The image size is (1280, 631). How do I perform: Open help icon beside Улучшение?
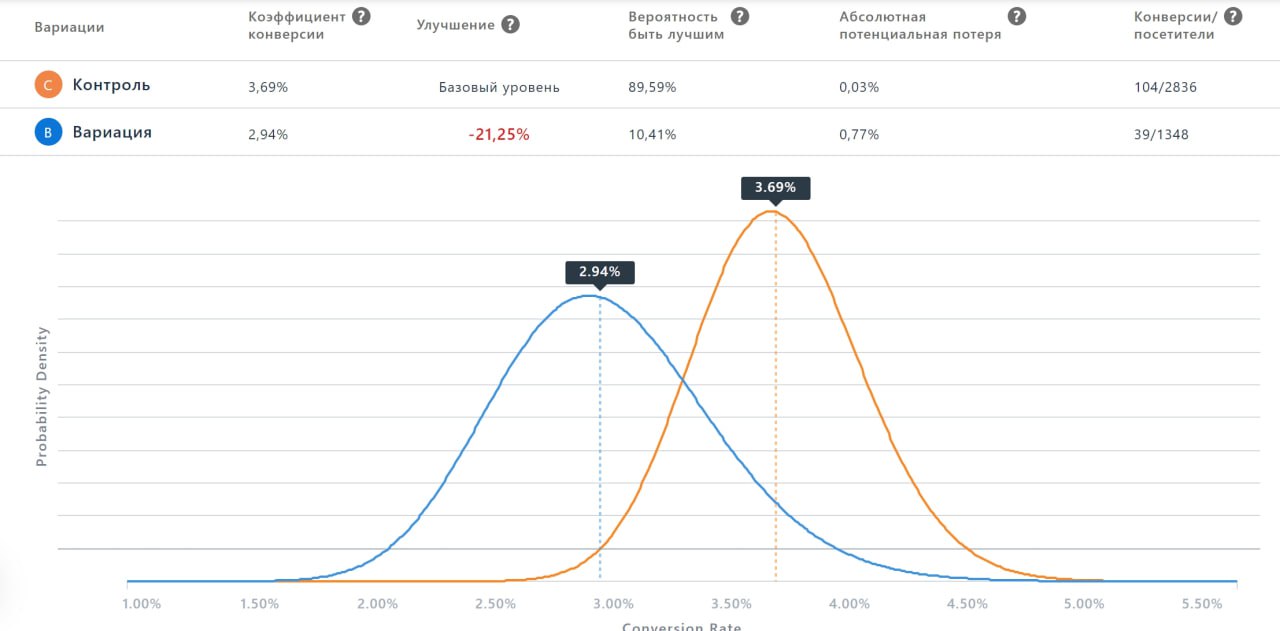pyautogui.click(x=510, y=24)
